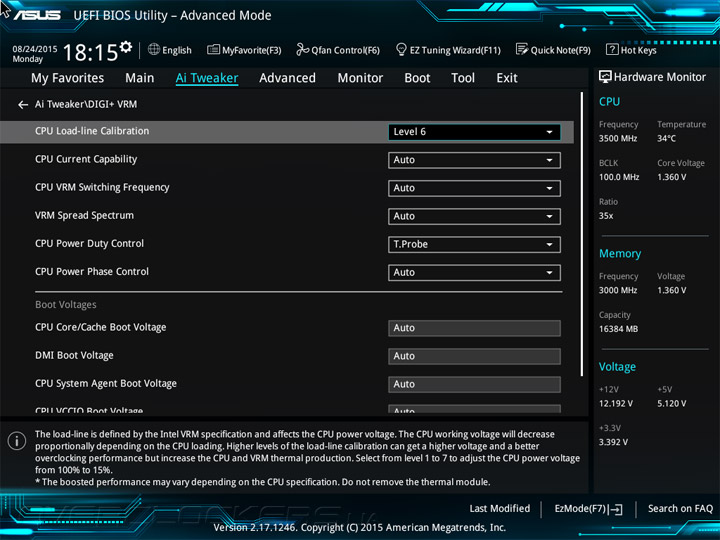Switch to Main tab
The image size is (720, 540).
(140, 78)
